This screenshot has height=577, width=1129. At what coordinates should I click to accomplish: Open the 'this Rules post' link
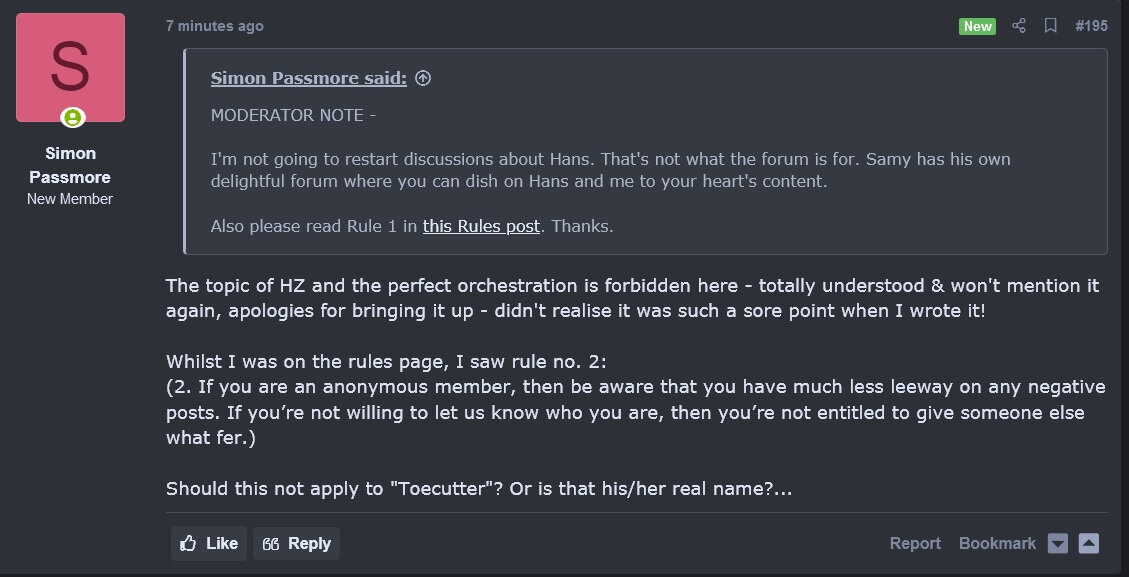(x=481, y=226)
